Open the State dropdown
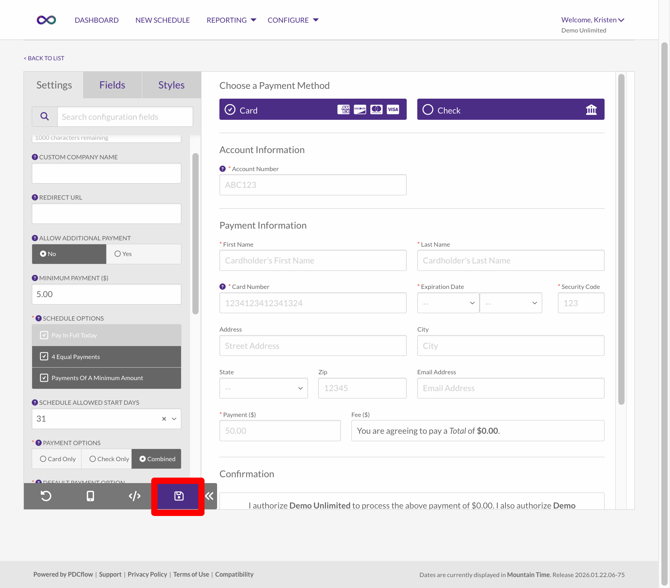Screen dimensions: 670x588 263,388
